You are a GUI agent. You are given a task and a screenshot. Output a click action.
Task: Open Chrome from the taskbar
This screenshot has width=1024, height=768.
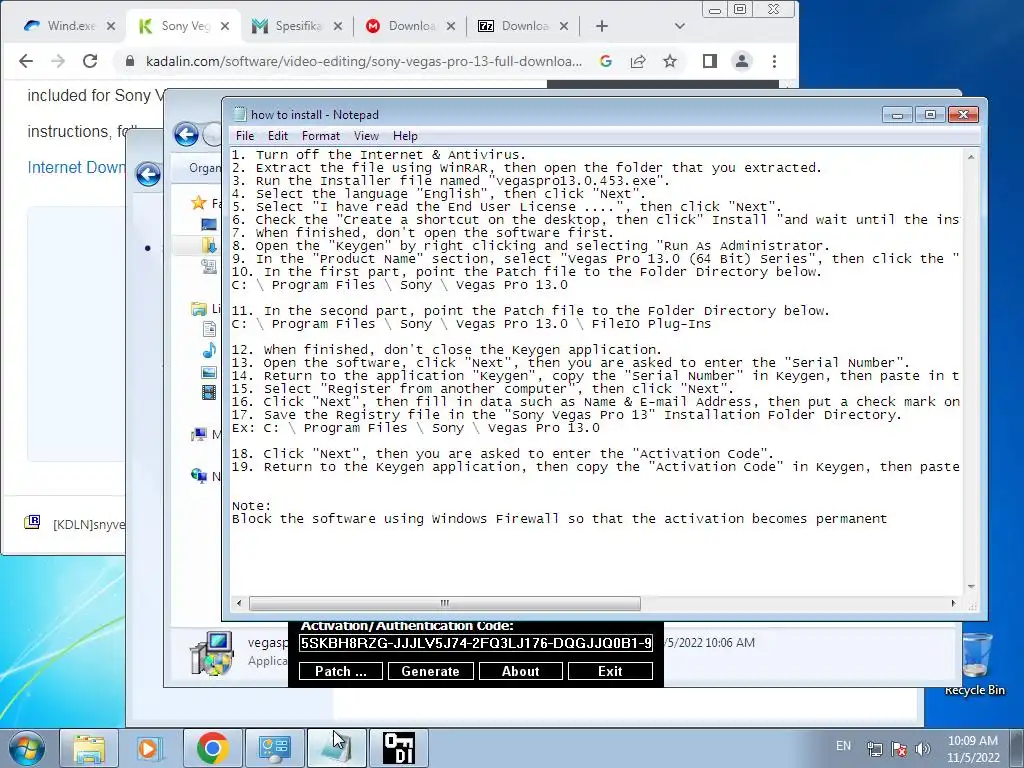(x=212, y=748)
